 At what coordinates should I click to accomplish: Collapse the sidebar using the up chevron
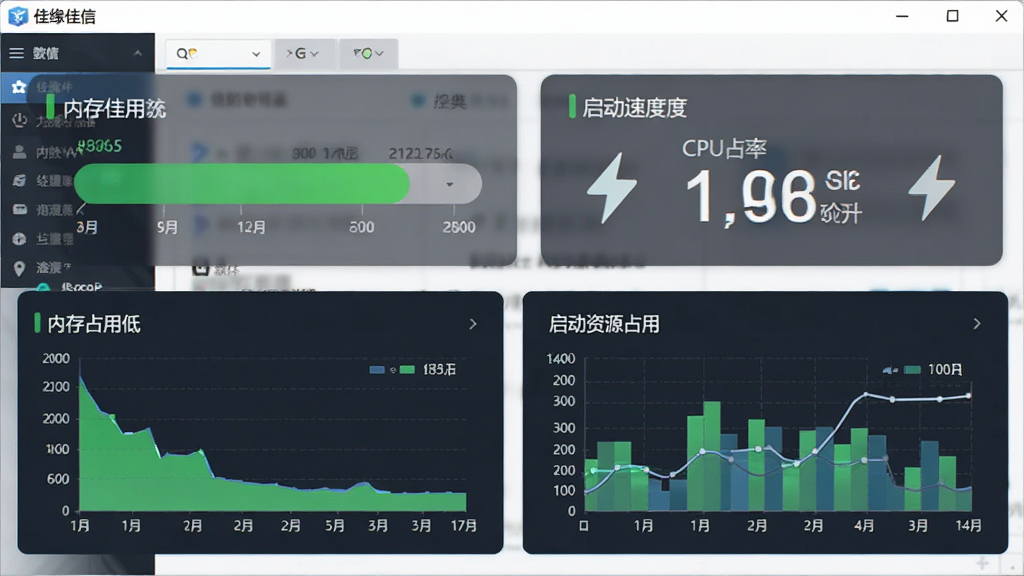(x=137, y=53)
